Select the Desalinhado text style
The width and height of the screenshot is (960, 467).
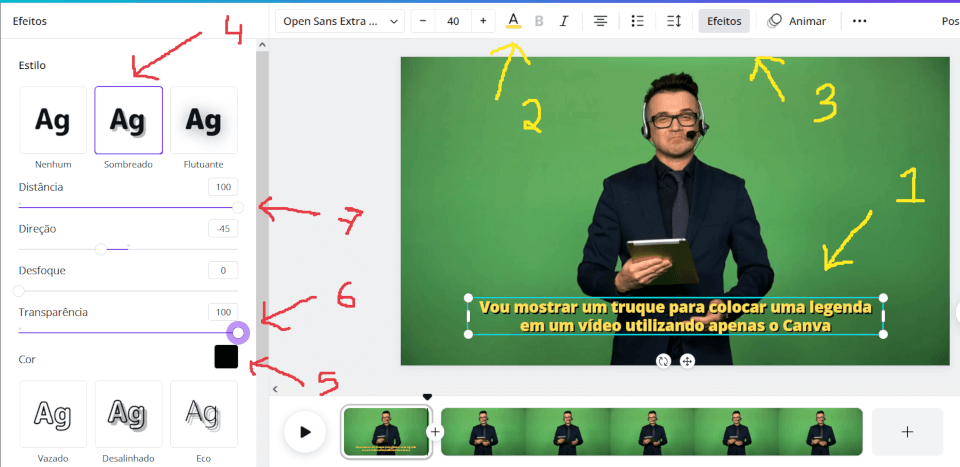click(129, 414)
